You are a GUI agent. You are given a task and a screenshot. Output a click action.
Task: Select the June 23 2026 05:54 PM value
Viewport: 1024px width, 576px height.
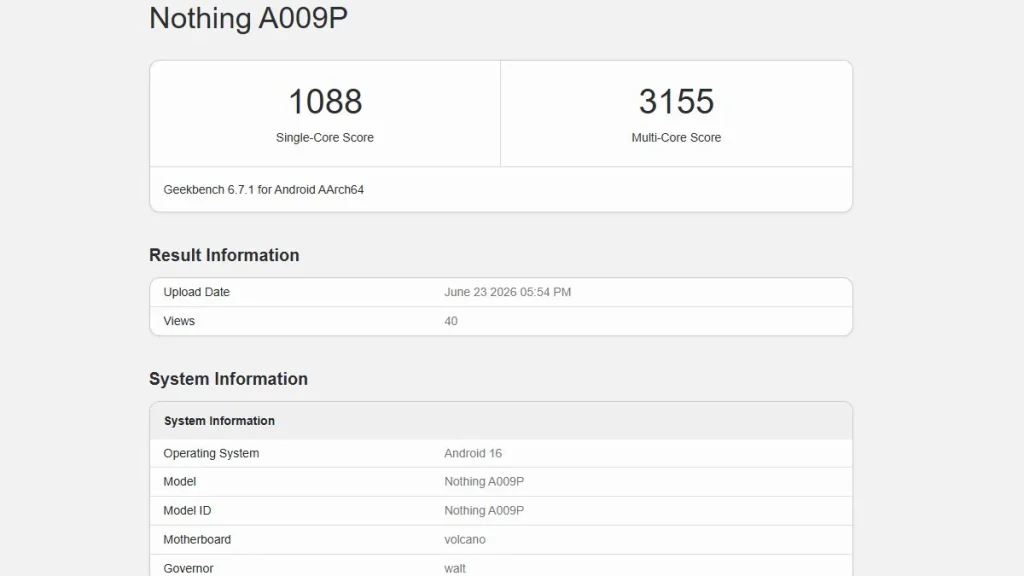507,292
